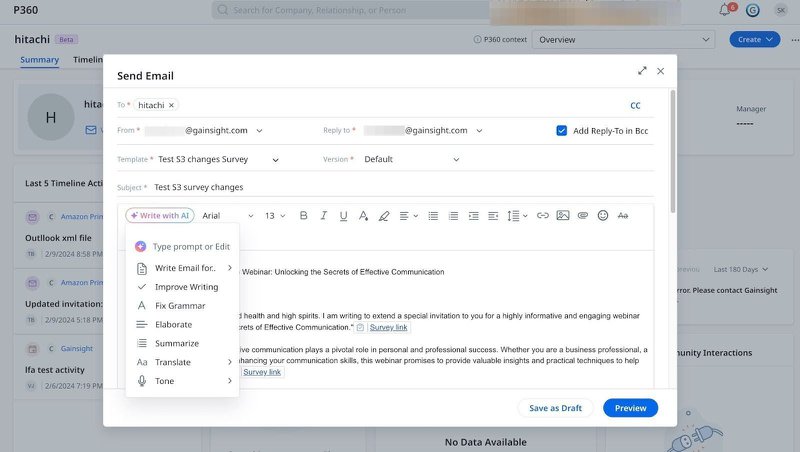Attach a file with the paperclip icon
The width and height of the screenshot is (800, 452).
[x=583, y=216]
